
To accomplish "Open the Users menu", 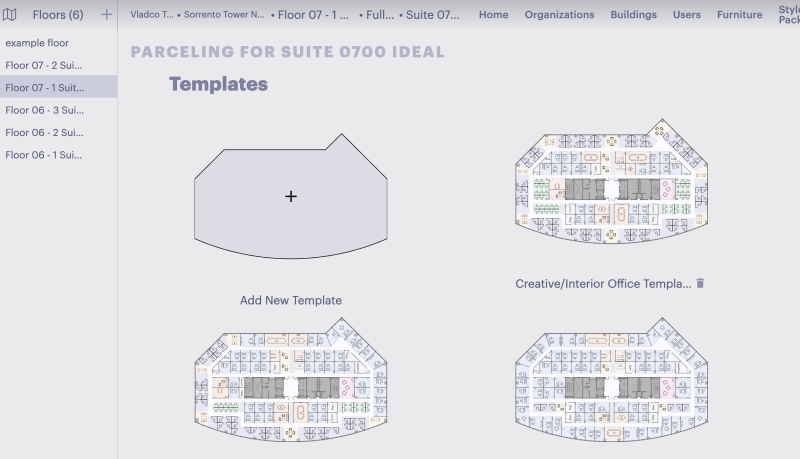I will pos(687,15).
